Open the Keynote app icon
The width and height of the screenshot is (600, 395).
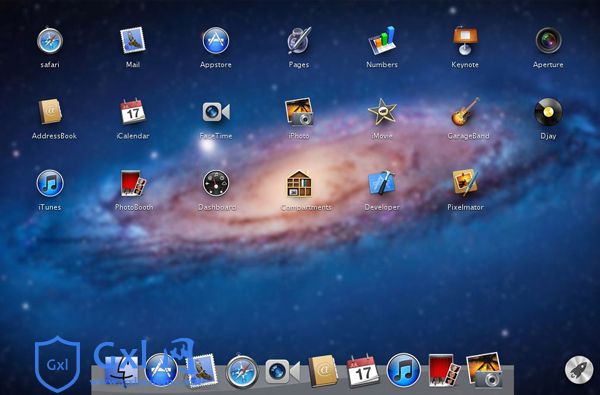click(x=465, y=41)
